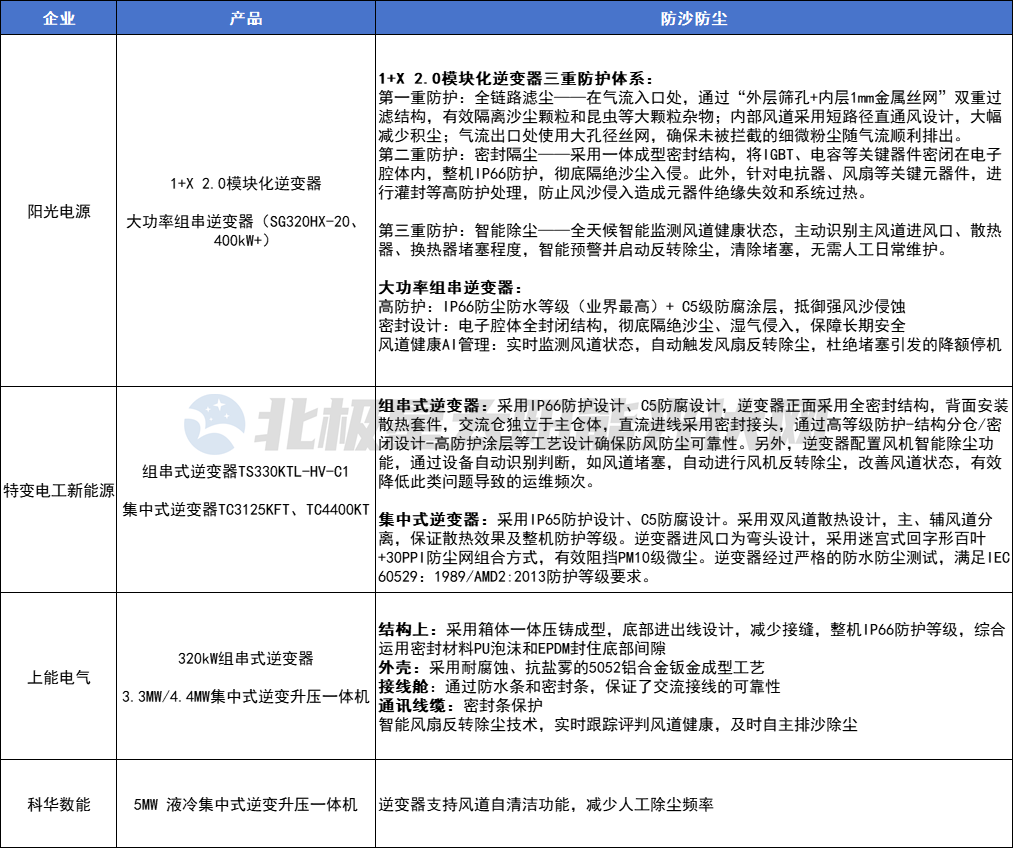The image size is (1013, 848).
Task: Click the 企业 column header
Action: (x=58, y=17)
